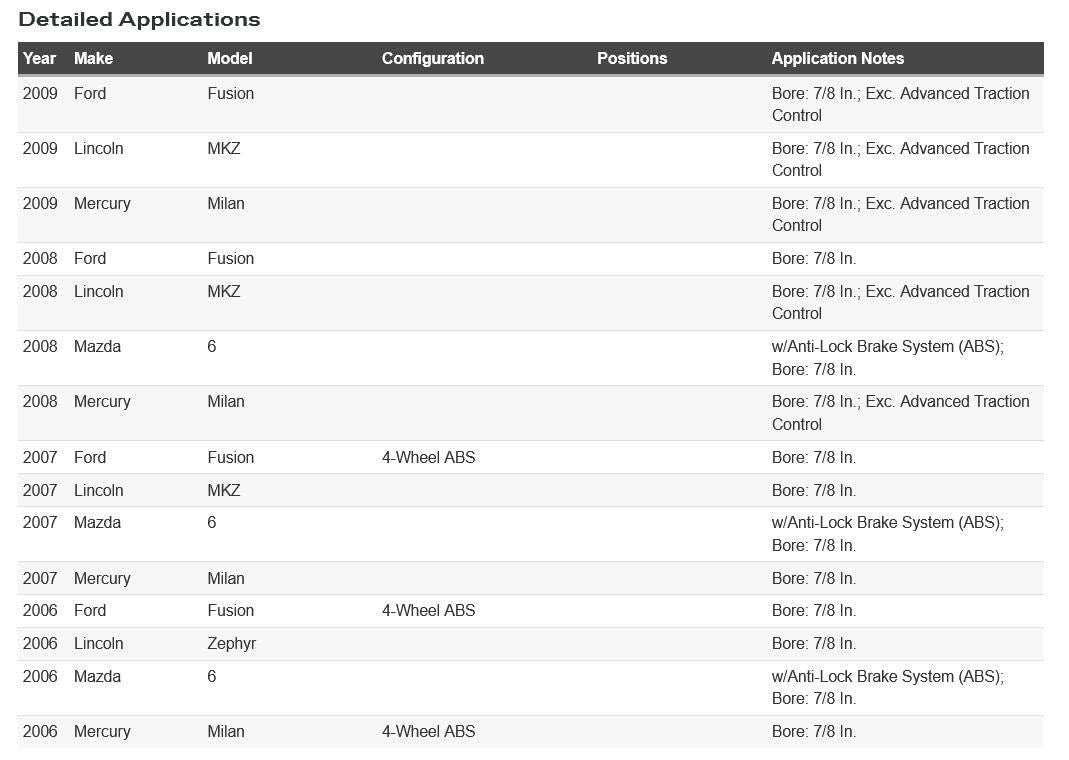
Task: Click 4-Wheel ABS in 2007 Fusion row
Action: tap(428, 457)
